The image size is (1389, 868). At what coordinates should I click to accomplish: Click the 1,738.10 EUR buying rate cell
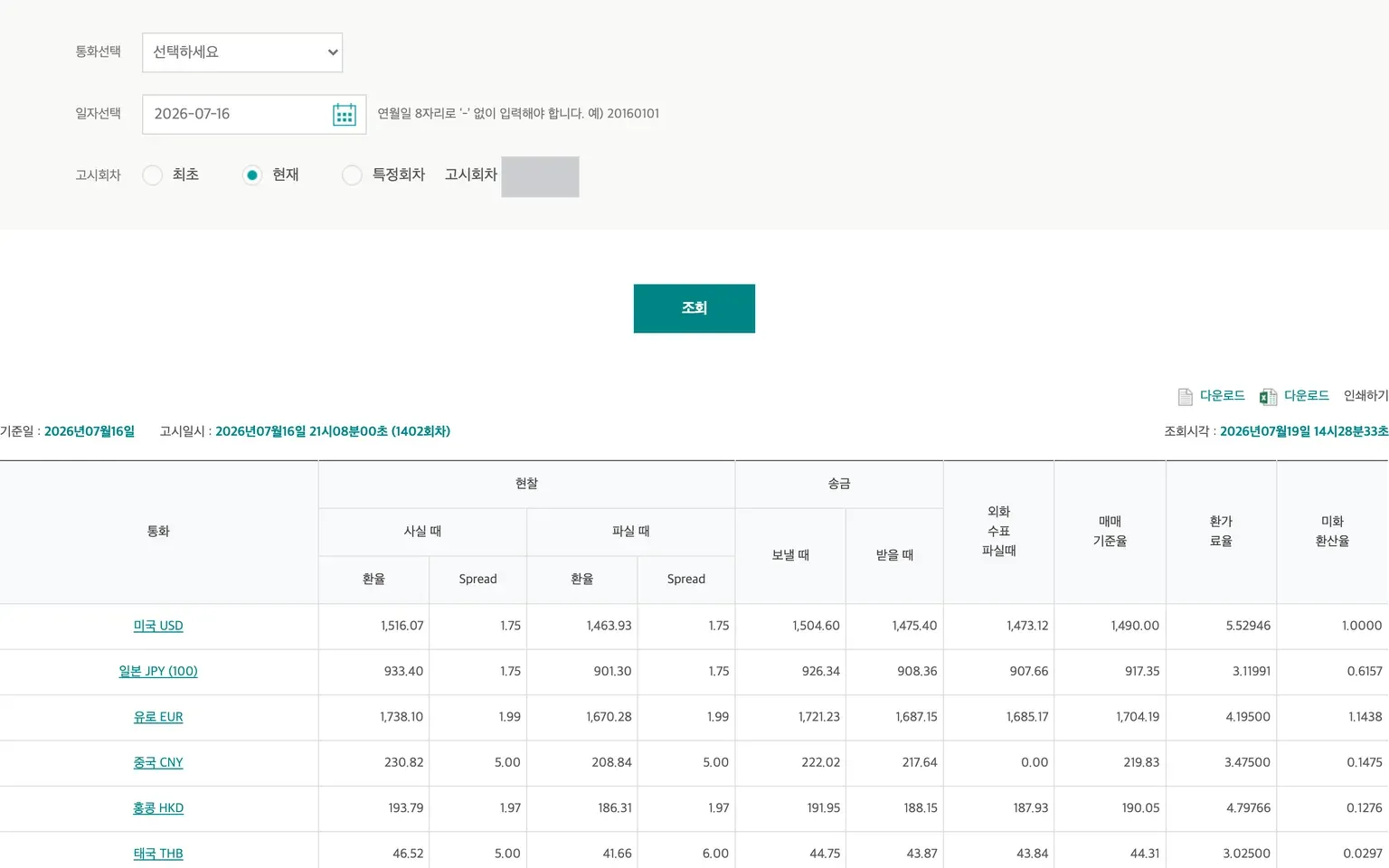point(373,717)
